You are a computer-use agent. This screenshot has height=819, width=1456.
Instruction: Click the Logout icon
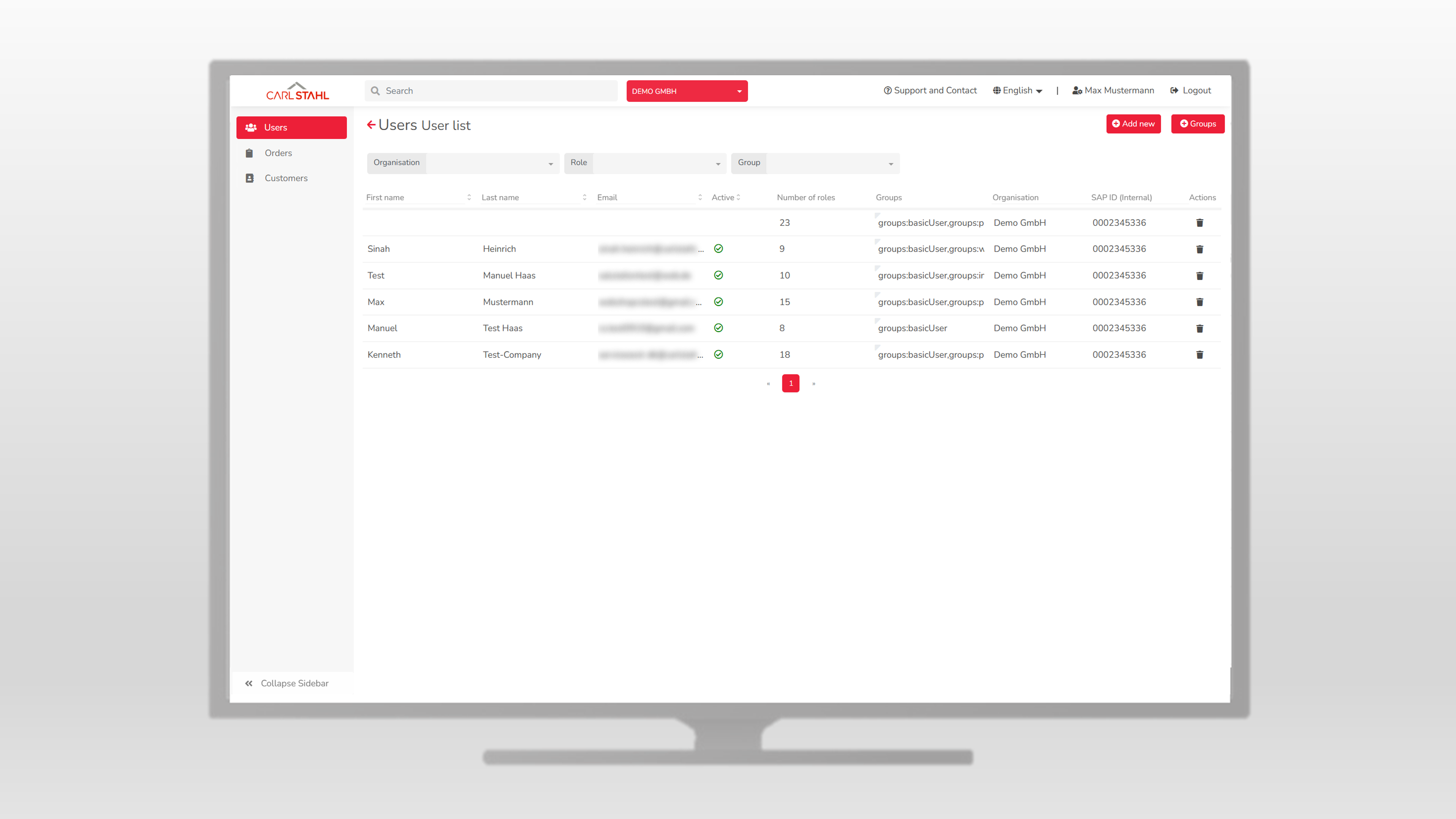point(1174,90)
